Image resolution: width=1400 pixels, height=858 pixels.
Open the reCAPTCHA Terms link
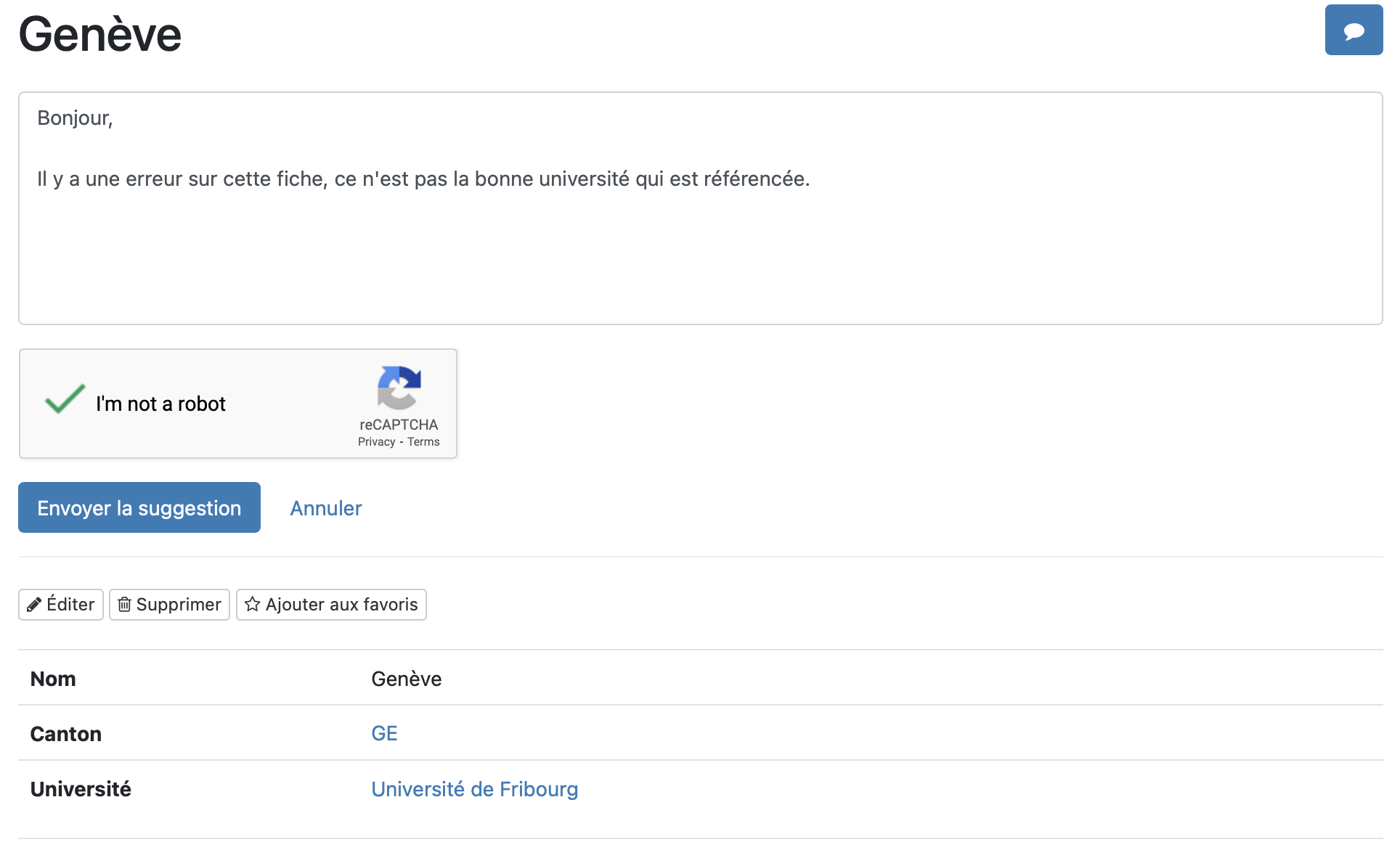[x=423, y=442]
